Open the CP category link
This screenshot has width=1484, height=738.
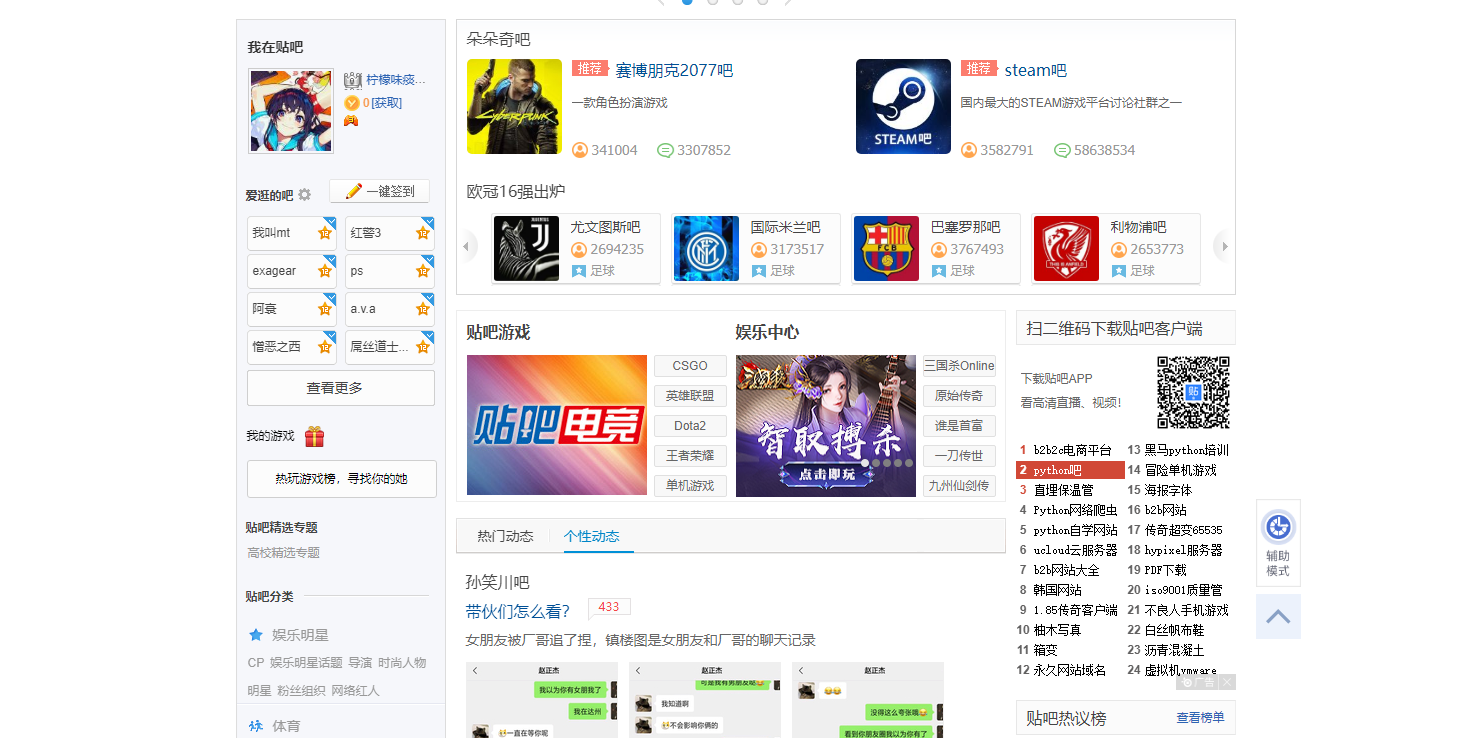(x=255, y=663)
